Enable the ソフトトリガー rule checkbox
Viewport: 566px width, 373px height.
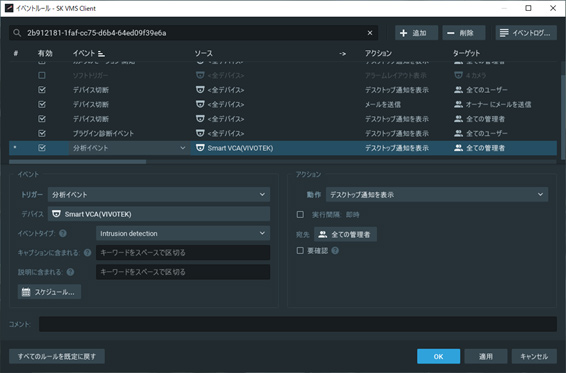click(42, 75)
